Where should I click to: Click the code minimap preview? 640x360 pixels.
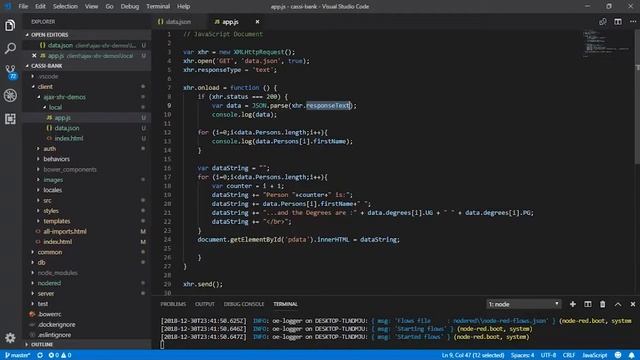tap(607, 44)
